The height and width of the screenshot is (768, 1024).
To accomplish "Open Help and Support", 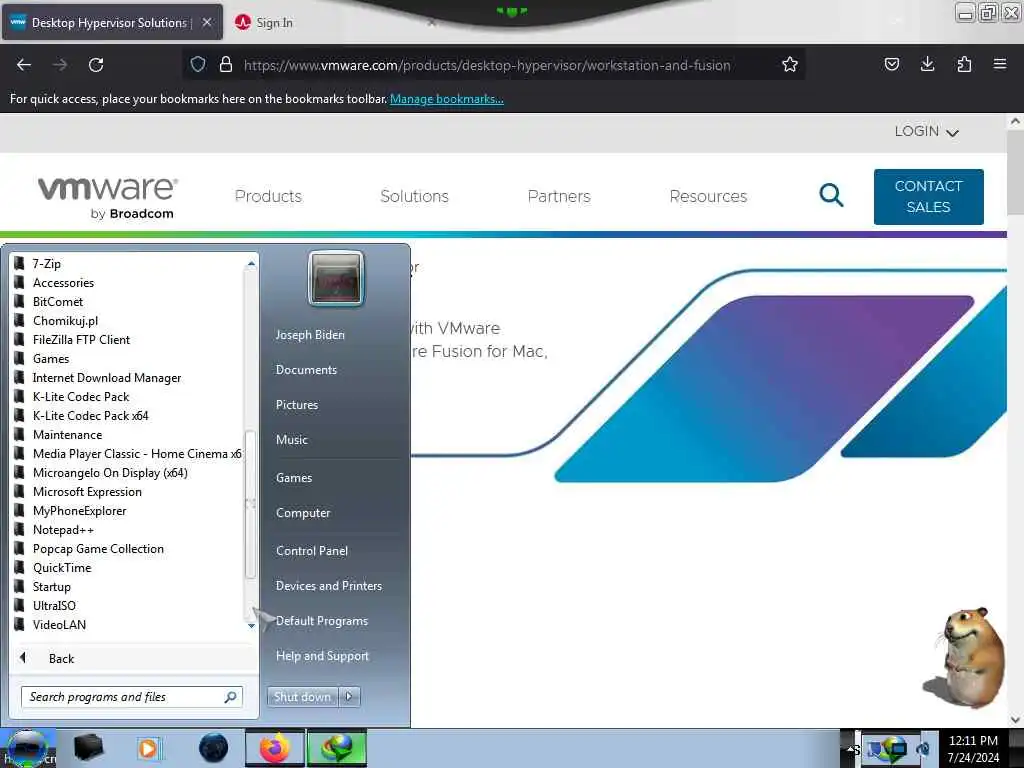I will pyautogui.click(x=322, y=656).
